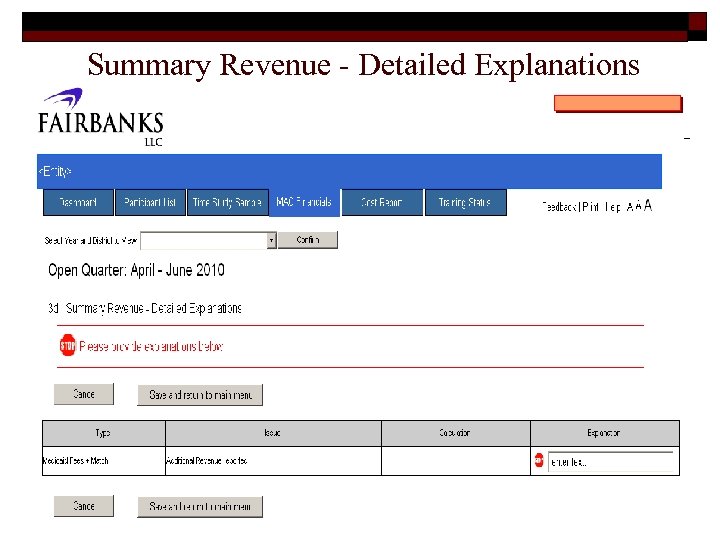The width and height of the screenshot is (720, 540).
Task: Click the Issue column header
Action: [273, 433]
